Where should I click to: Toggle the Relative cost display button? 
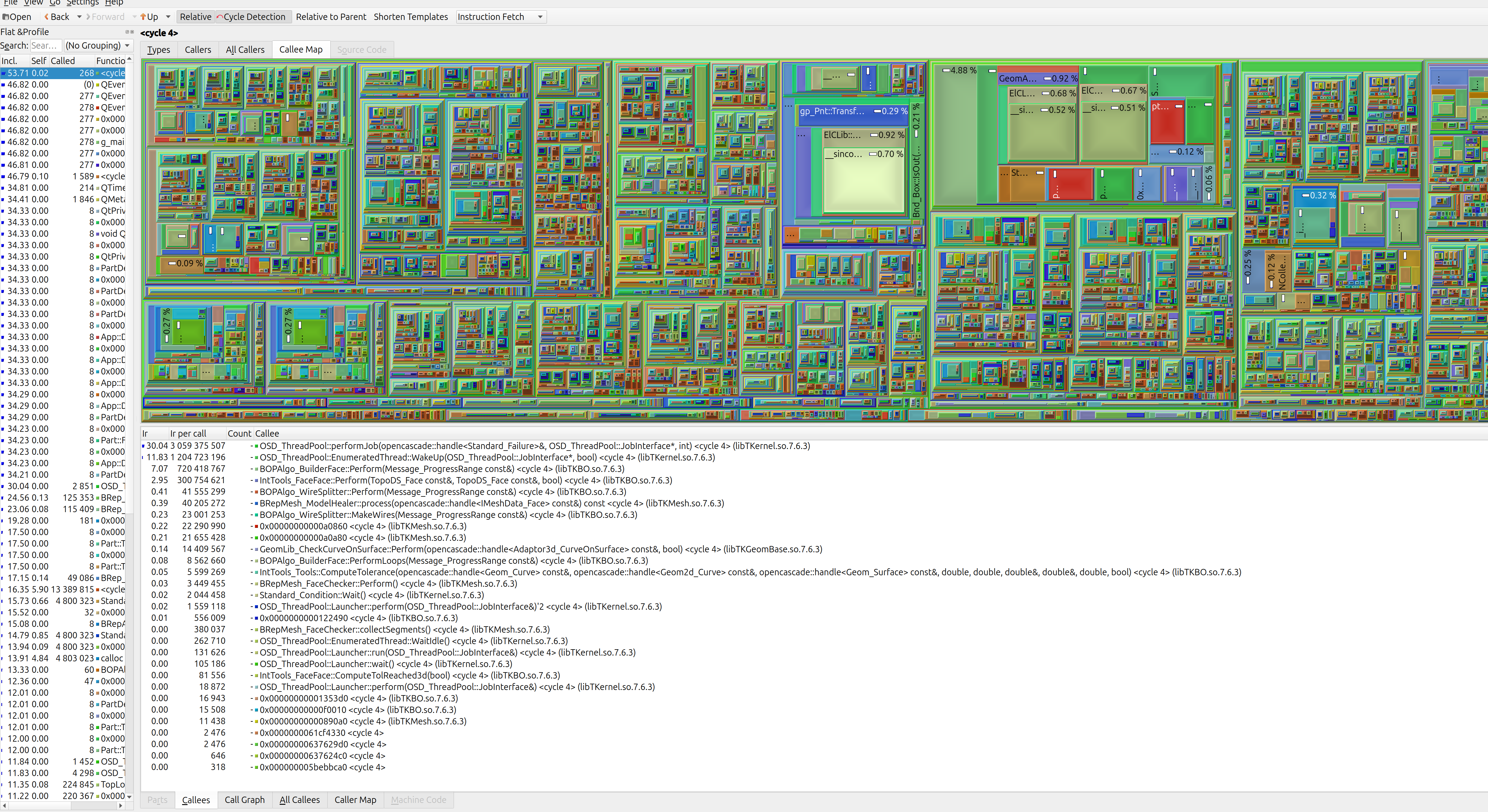(195, 17)
